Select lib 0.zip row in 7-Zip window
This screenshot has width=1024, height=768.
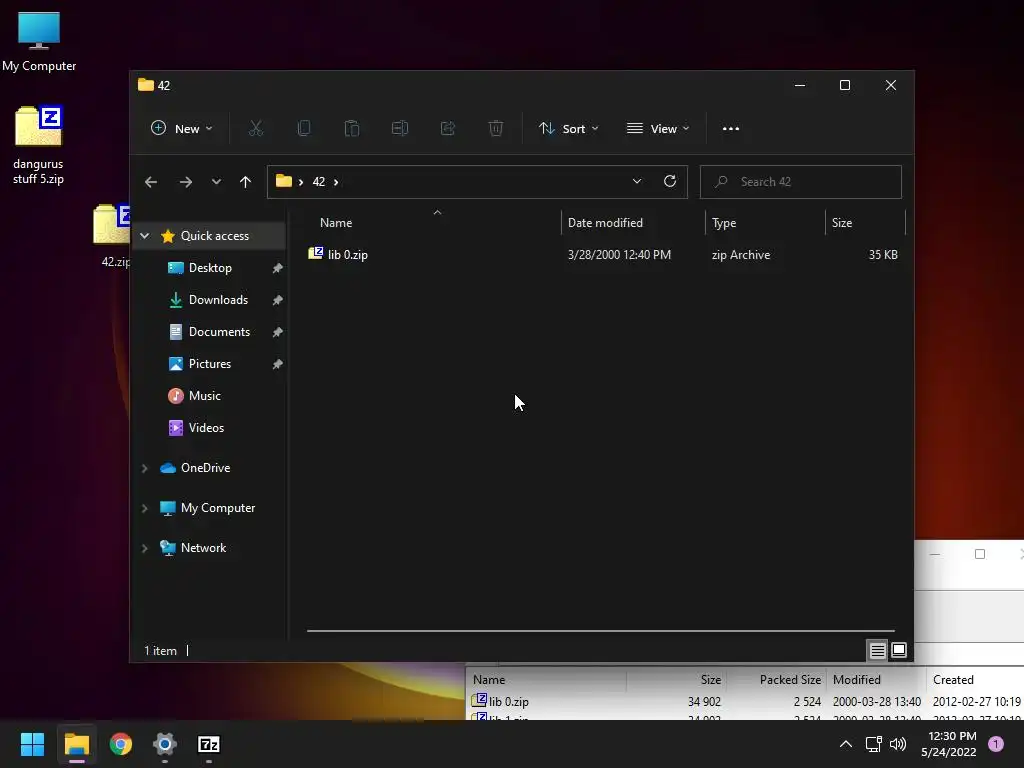(x=744, y=701)
